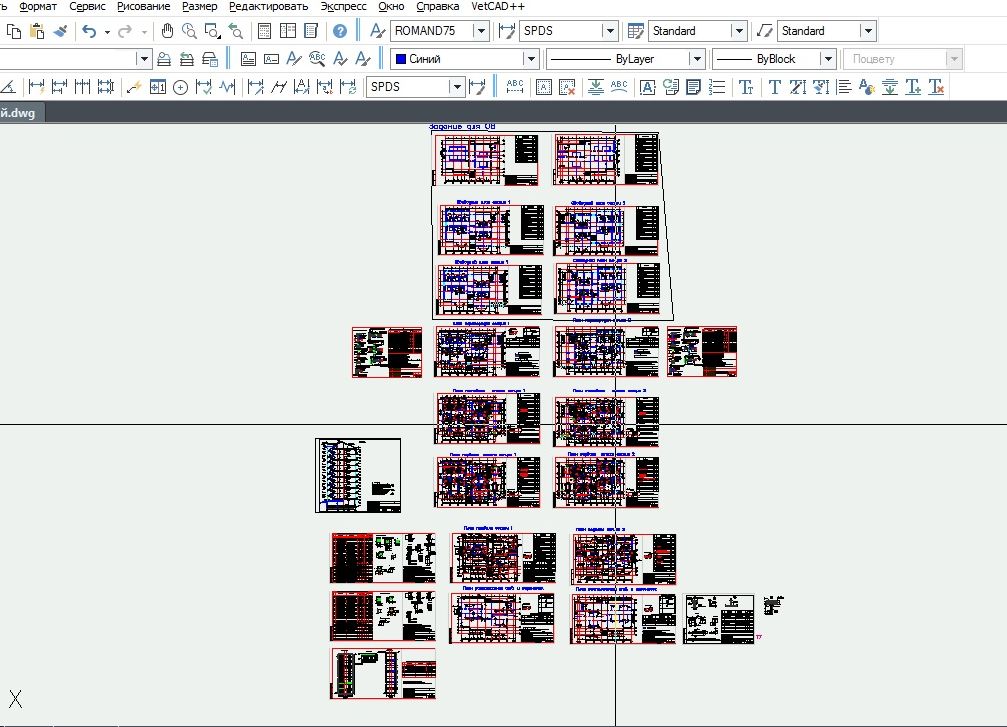Screen dimensions: 1007x727
Task: Open the Синий color dropdown
Action: (530, 59)
